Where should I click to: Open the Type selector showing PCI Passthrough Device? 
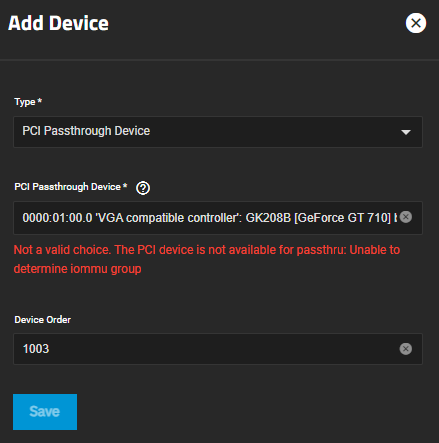(218, 132)
